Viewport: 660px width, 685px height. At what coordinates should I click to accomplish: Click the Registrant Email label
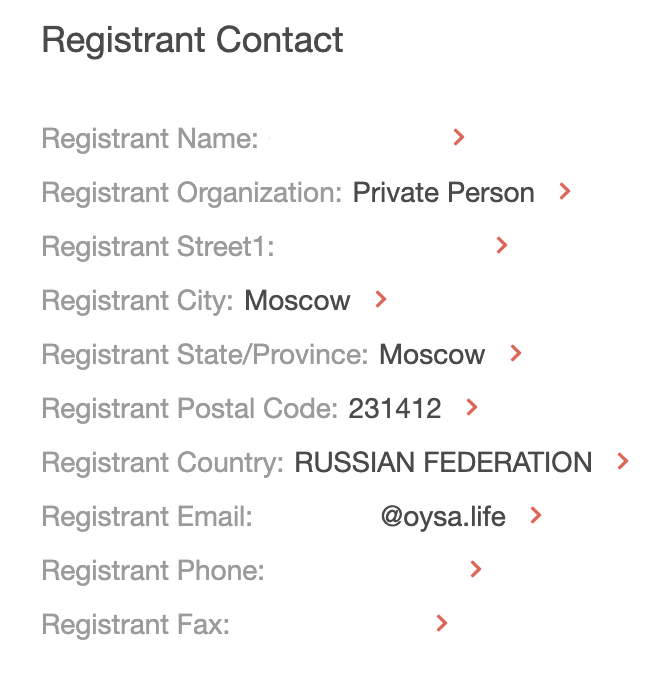coord(147,517)
